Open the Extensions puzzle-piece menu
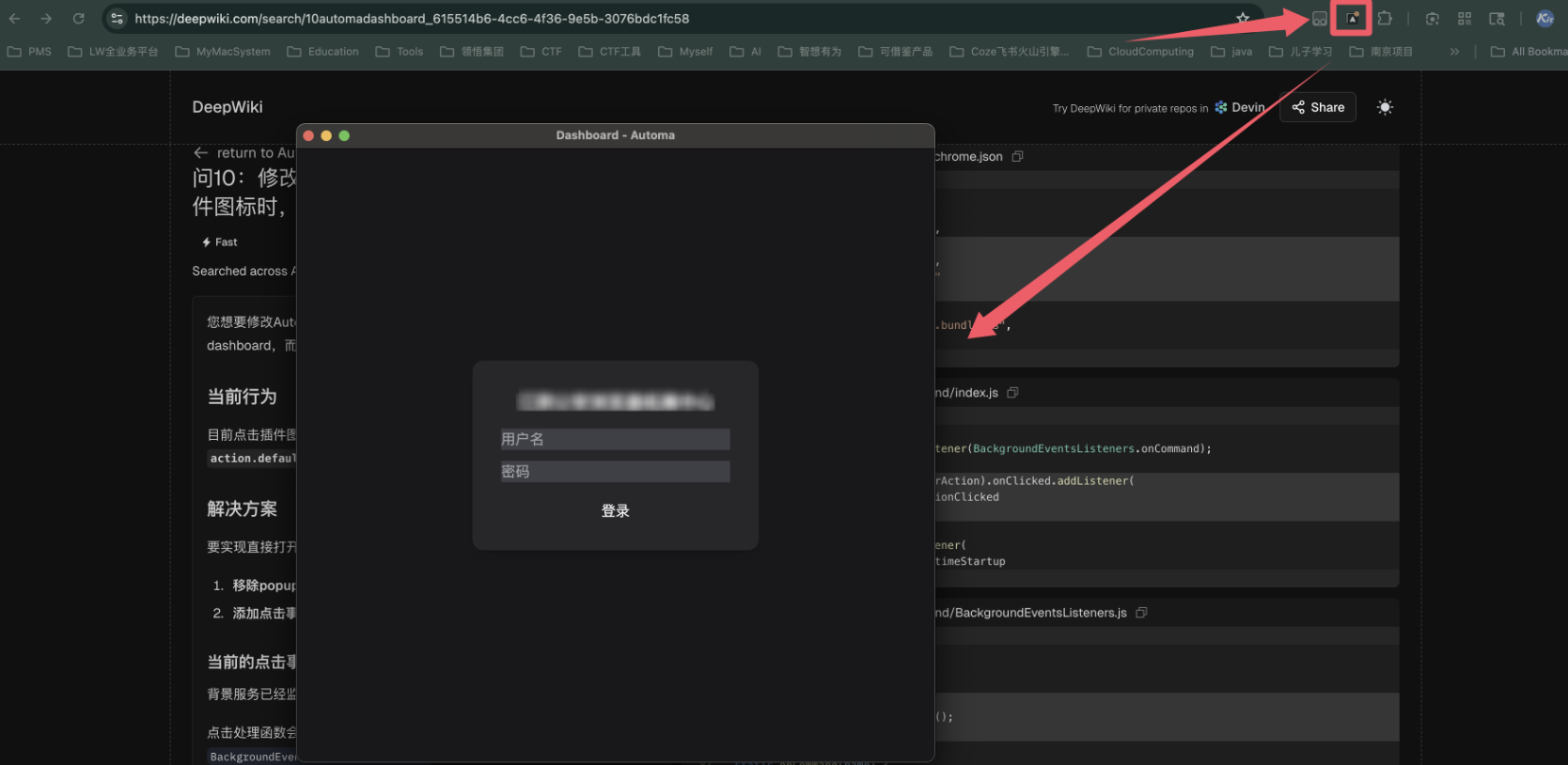 pos(1385,19)
